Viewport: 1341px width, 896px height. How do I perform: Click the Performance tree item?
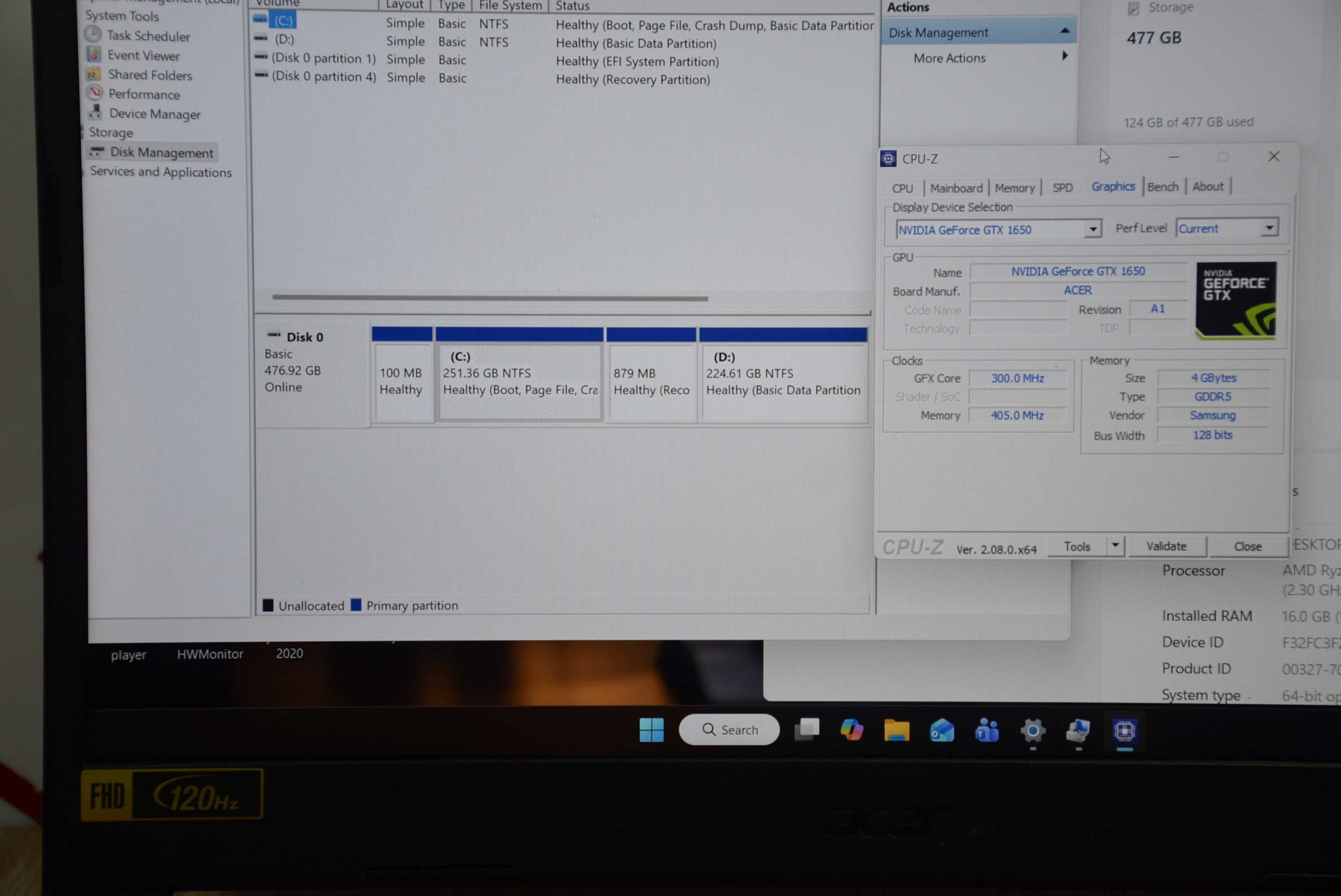click(x=144, y=94)
